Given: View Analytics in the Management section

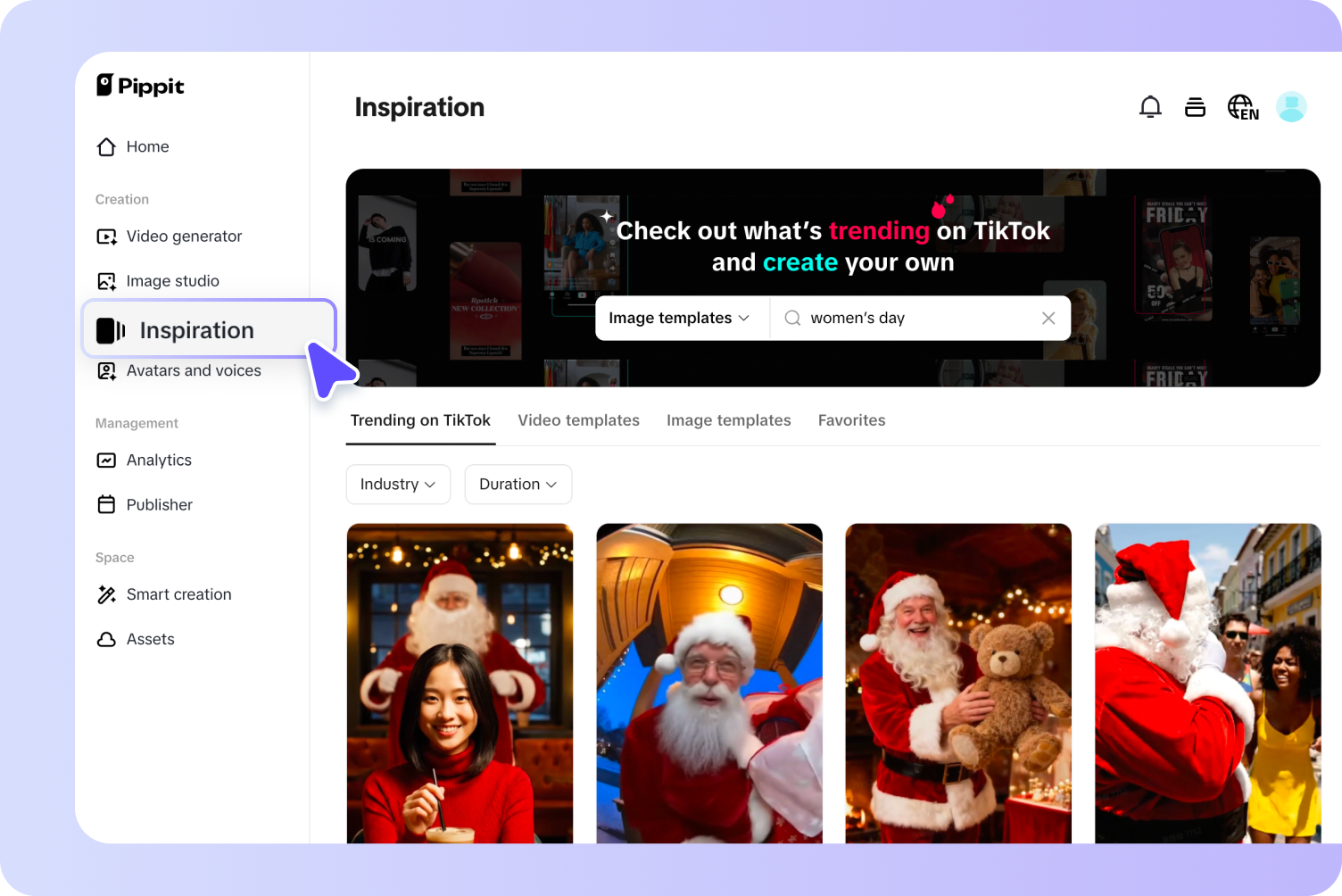Looking at the screenshot, I should pyautogui.click(x=159, y=460).
